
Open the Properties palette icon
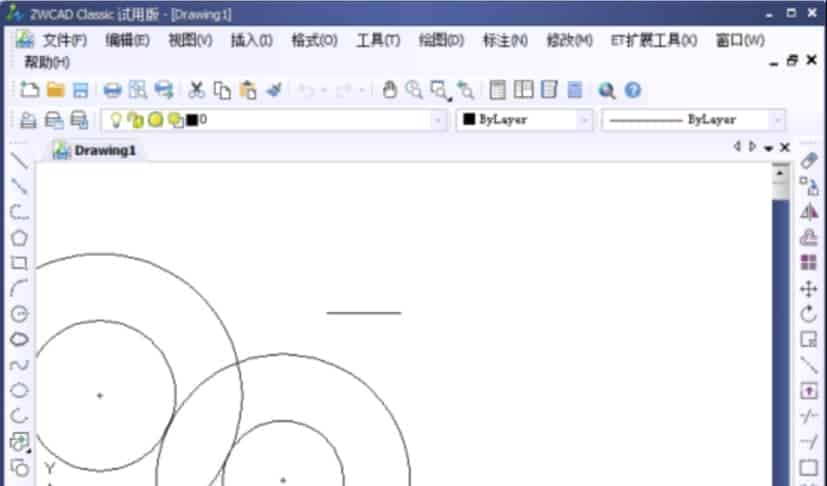pos(497,90)
